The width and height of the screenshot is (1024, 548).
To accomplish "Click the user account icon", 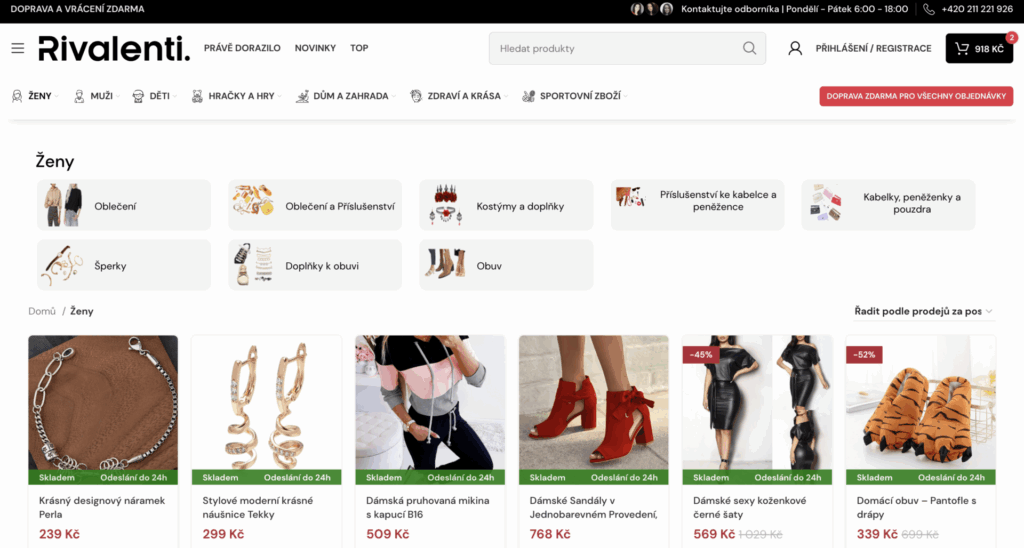I will 795,48.
